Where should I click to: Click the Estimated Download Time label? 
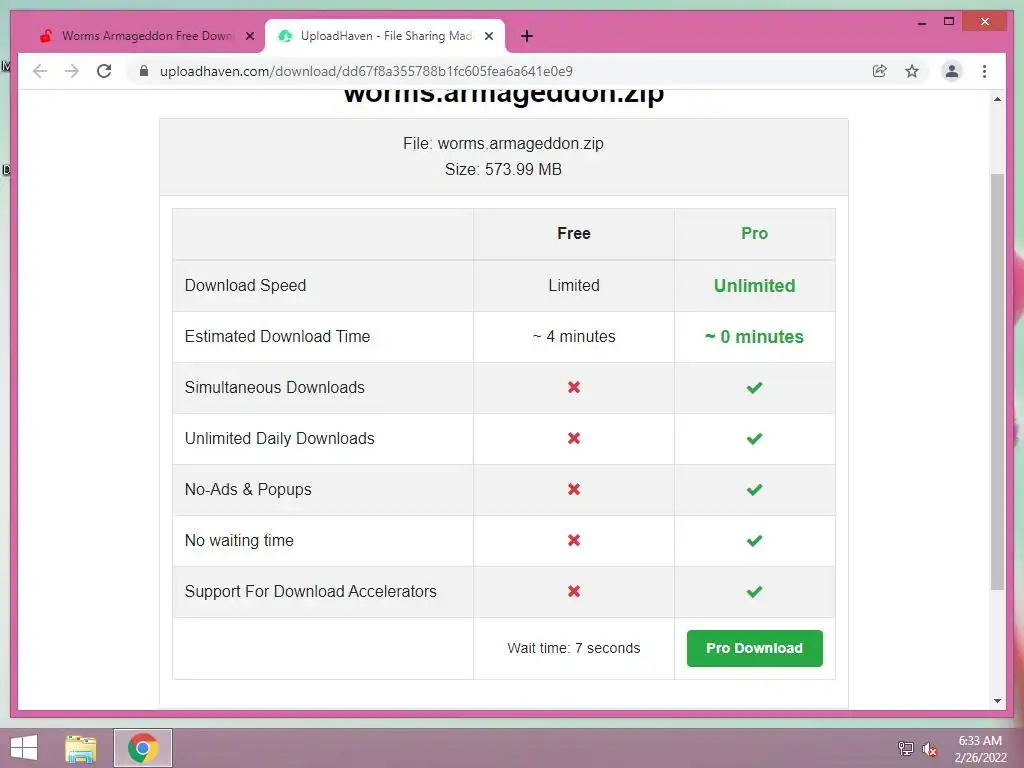277,336
